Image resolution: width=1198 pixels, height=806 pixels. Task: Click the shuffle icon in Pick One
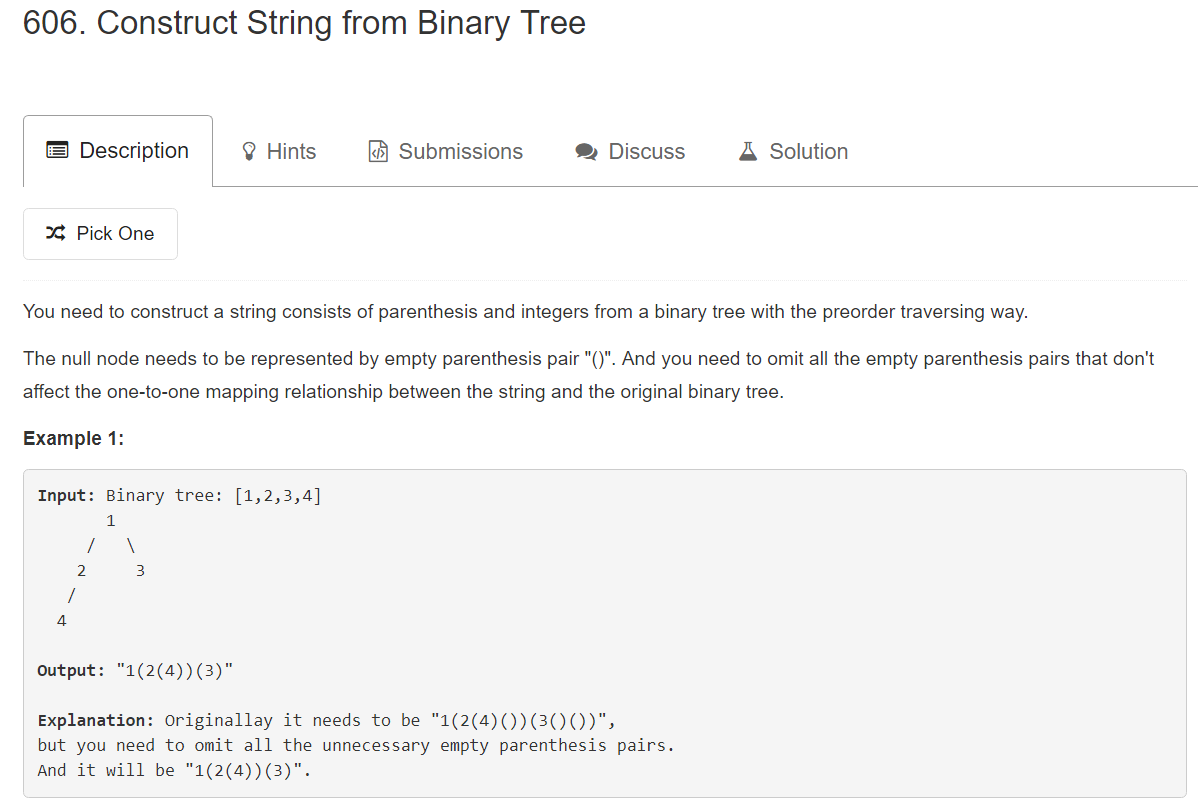[x=56, y=233]
